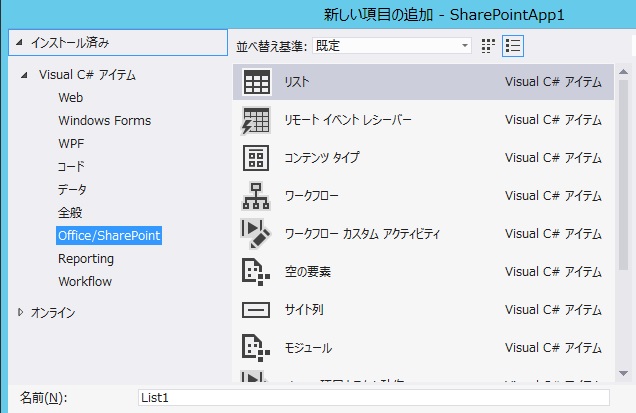
Task: Select the ワークフロー template icon
Action: [x=256, y=196]
